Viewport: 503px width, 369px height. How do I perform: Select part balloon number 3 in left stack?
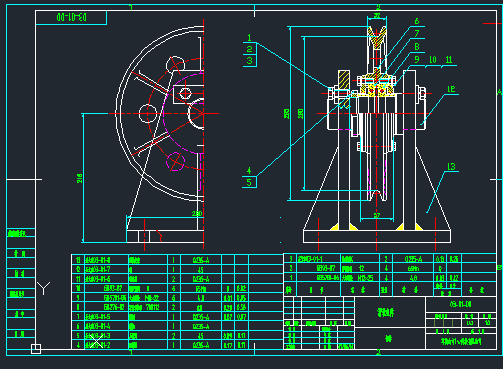(x=249, y=61)
